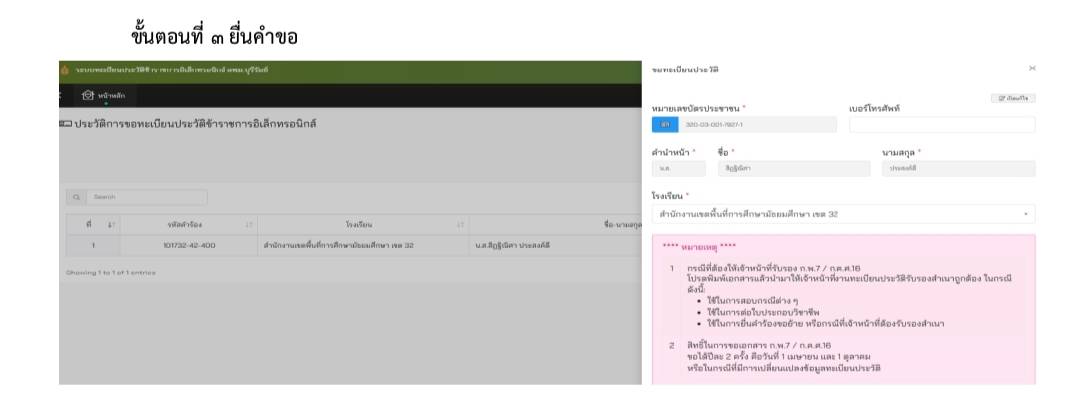This screenshot has width=1080, height=420.
Task: Click the card icon before ประวัติการขอทะเบียนประวัติ heading
Action: (65, 125)
